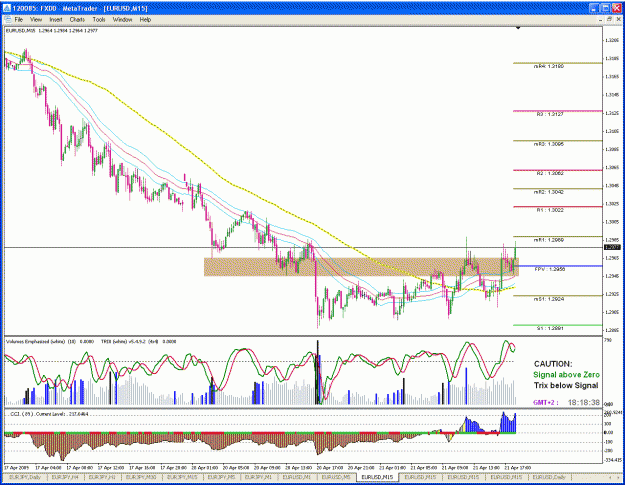The image size is (625, 485).
Task: Minimize the chart child window from the menu bar
Action: [601, 20]
